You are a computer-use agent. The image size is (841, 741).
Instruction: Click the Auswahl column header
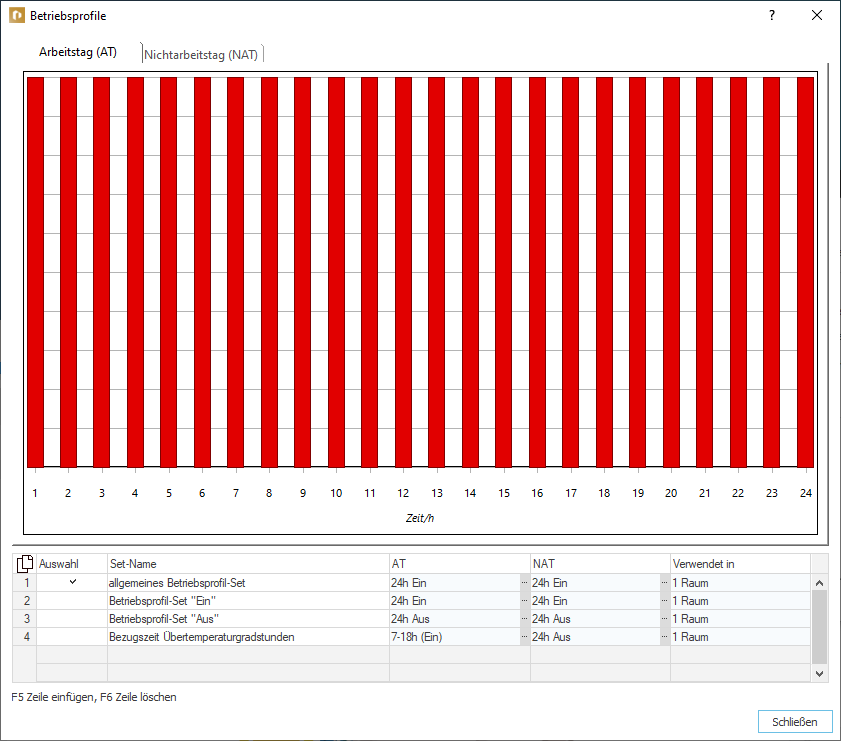point(72,564)
